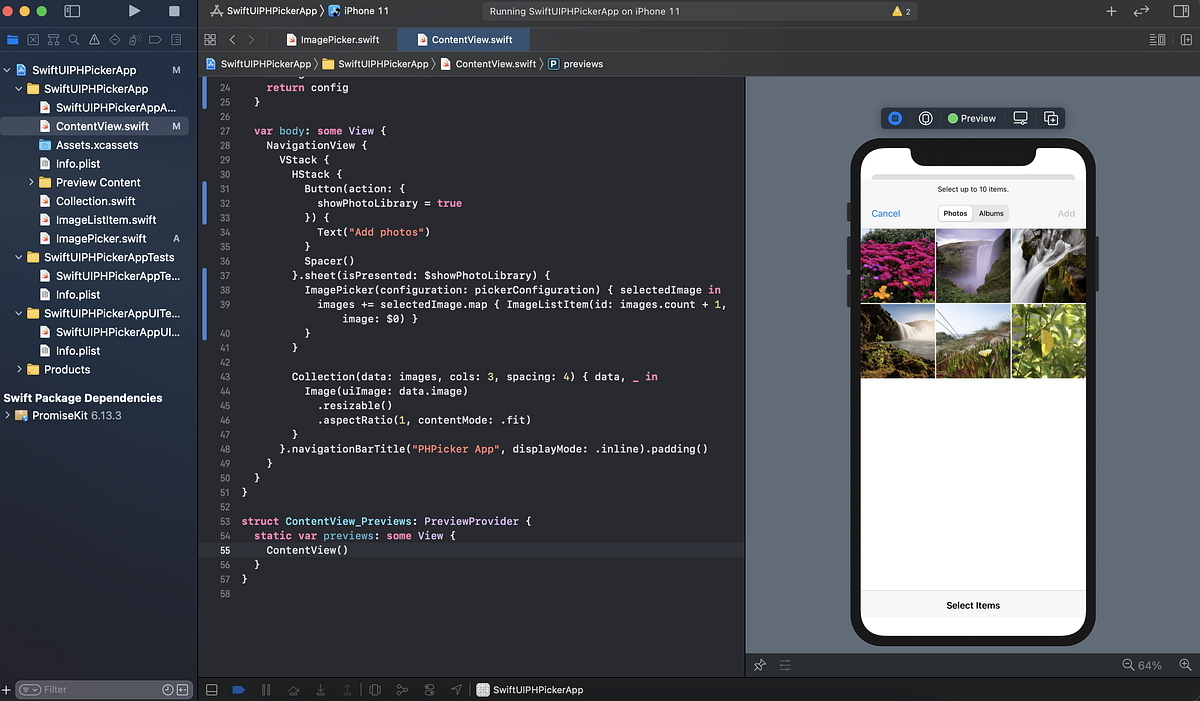The image size is (1200, 701).
Task: Expand the Preview Content folder
Action: click(31, 182)
